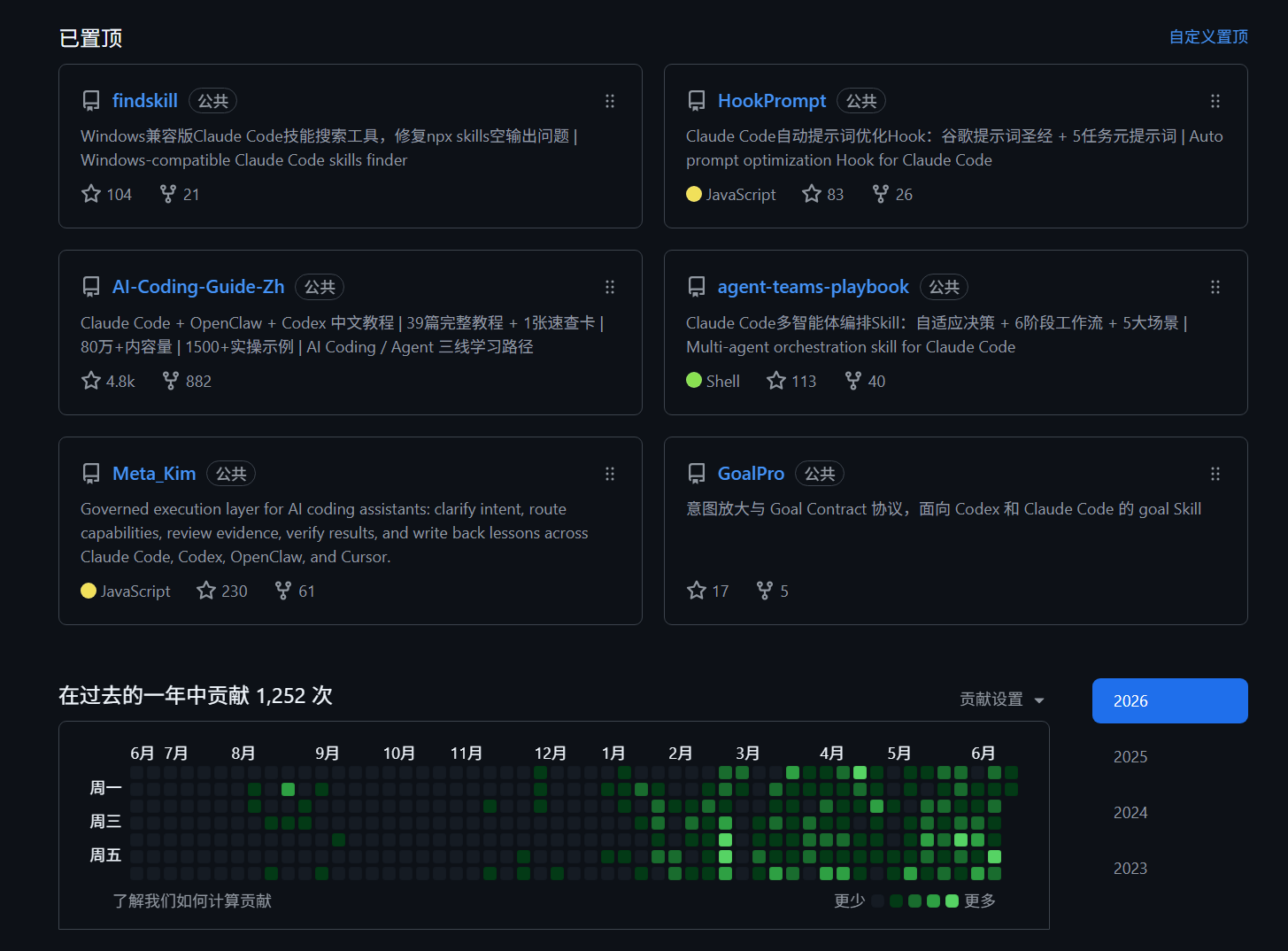Click the 周五 row label in graph
Image resolution: width=1288 pixels, height=951 pixels.
[105, 855]
